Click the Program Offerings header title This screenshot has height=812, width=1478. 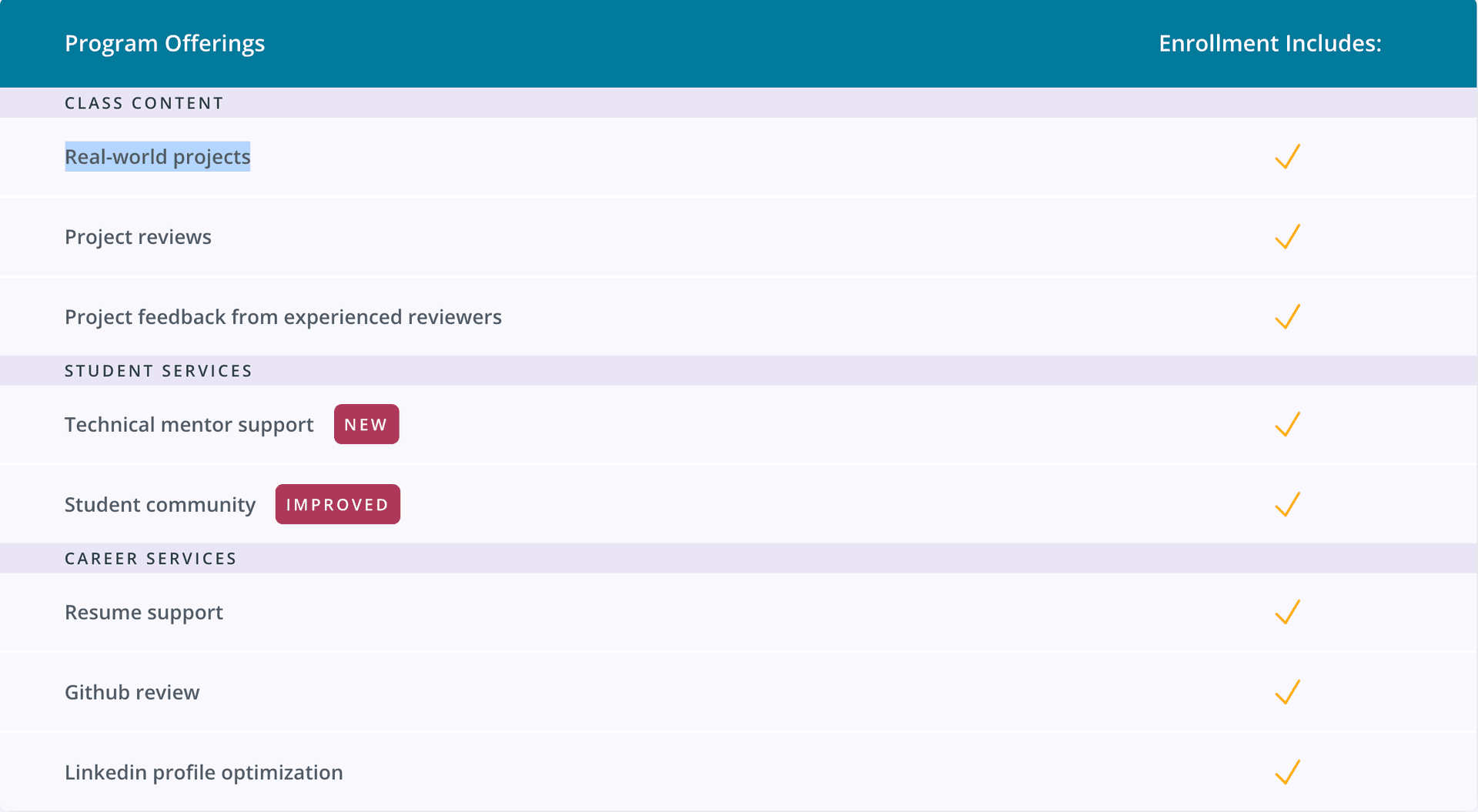click(165, 44)
